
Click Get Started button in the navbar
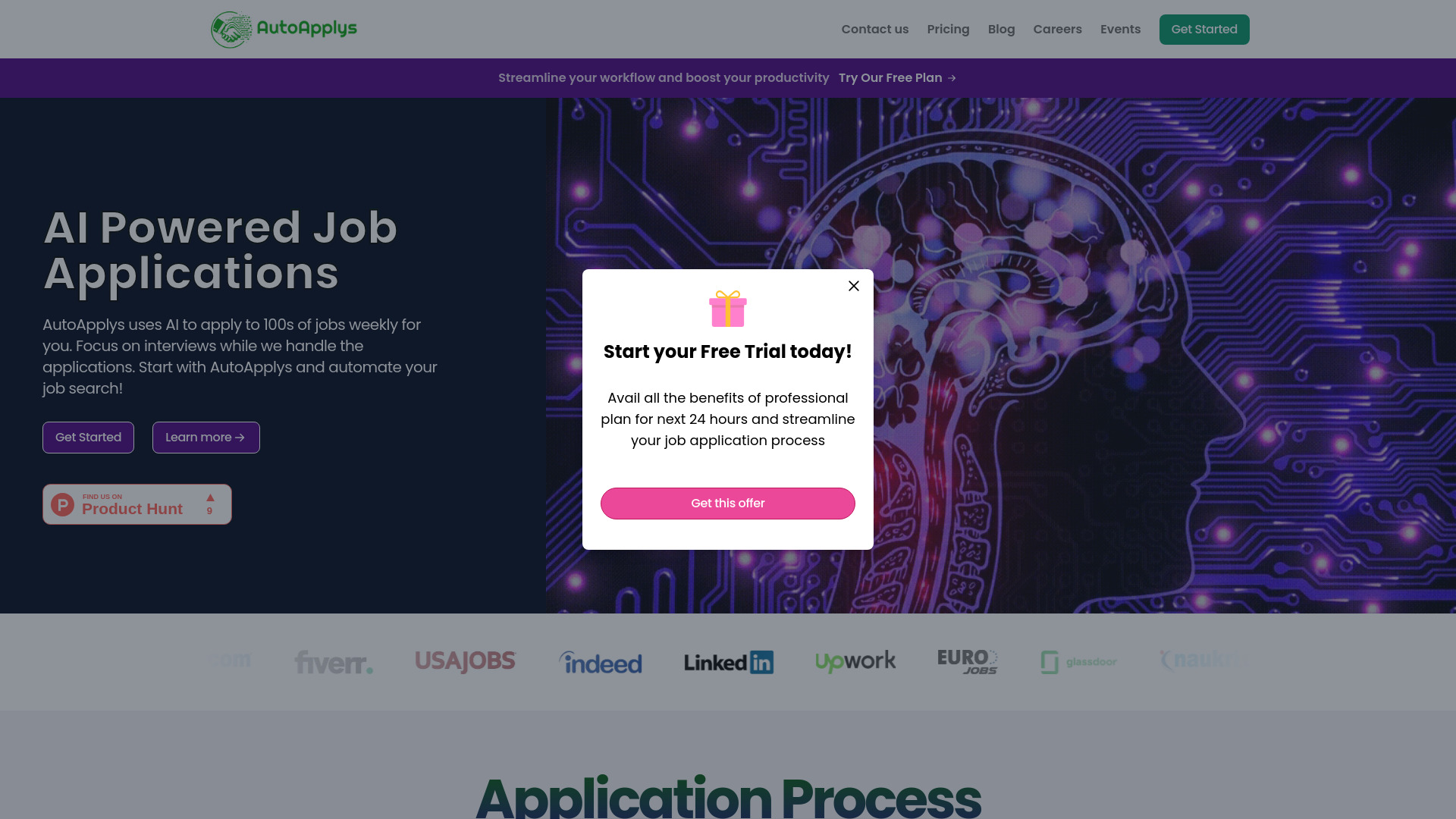[x=1204, y=29]
